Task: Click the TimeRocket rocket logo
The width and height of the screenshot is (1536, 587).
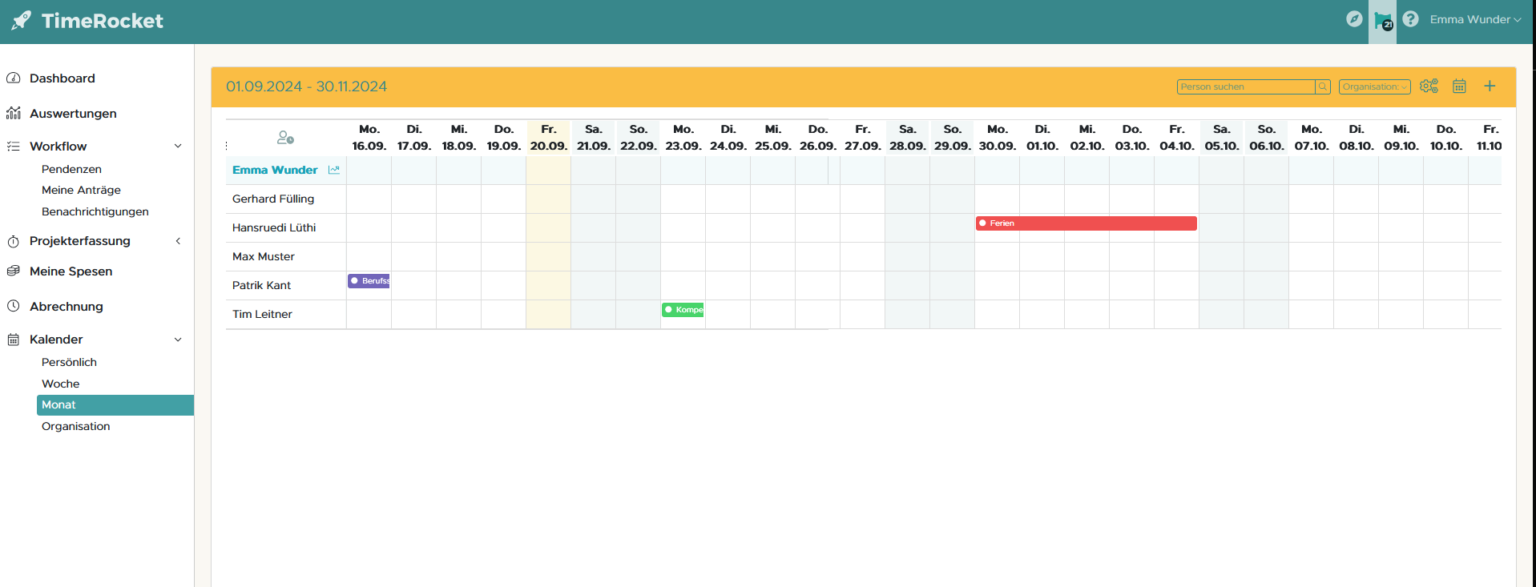Action: click(x=21, y=20)
